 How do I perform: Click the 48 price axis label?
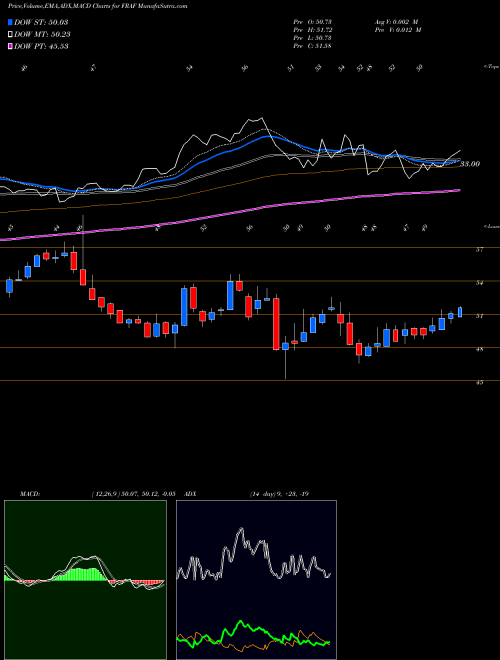479,349
